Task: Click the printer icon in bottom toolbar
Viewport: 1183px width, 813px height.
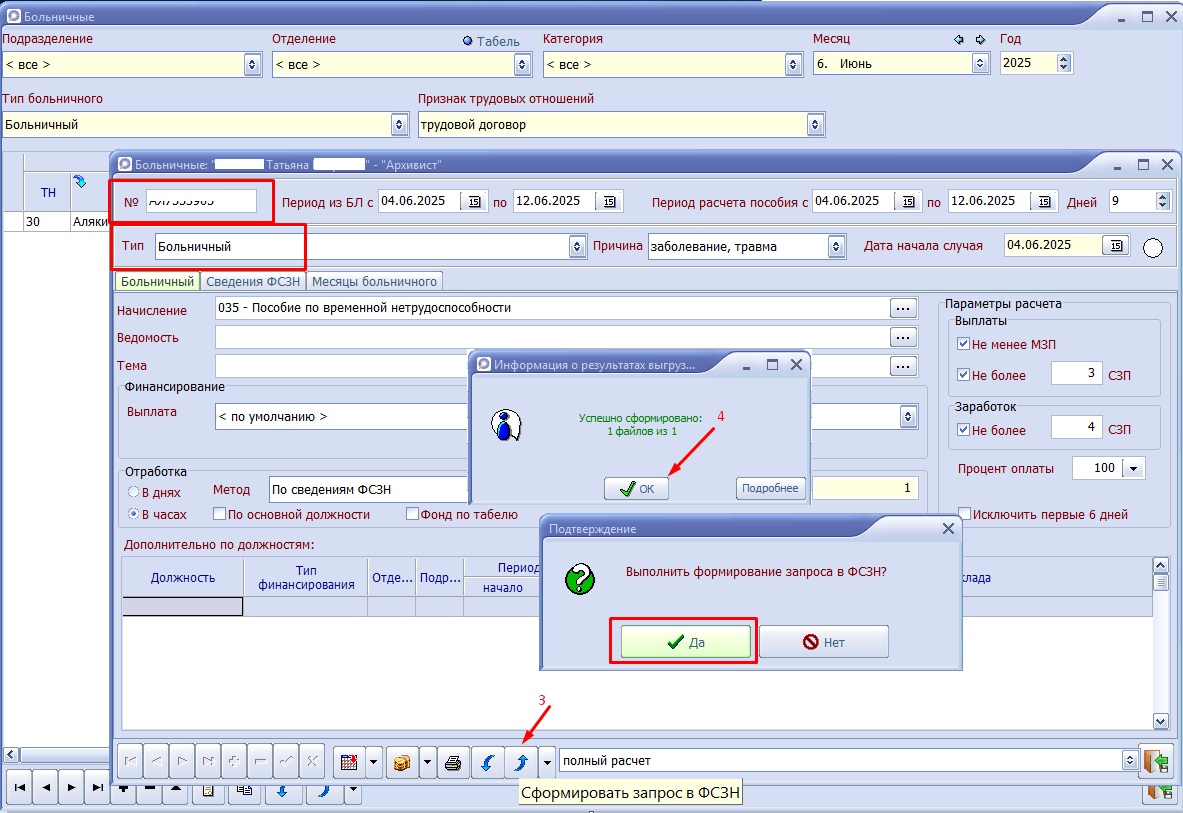Action: 453,762
